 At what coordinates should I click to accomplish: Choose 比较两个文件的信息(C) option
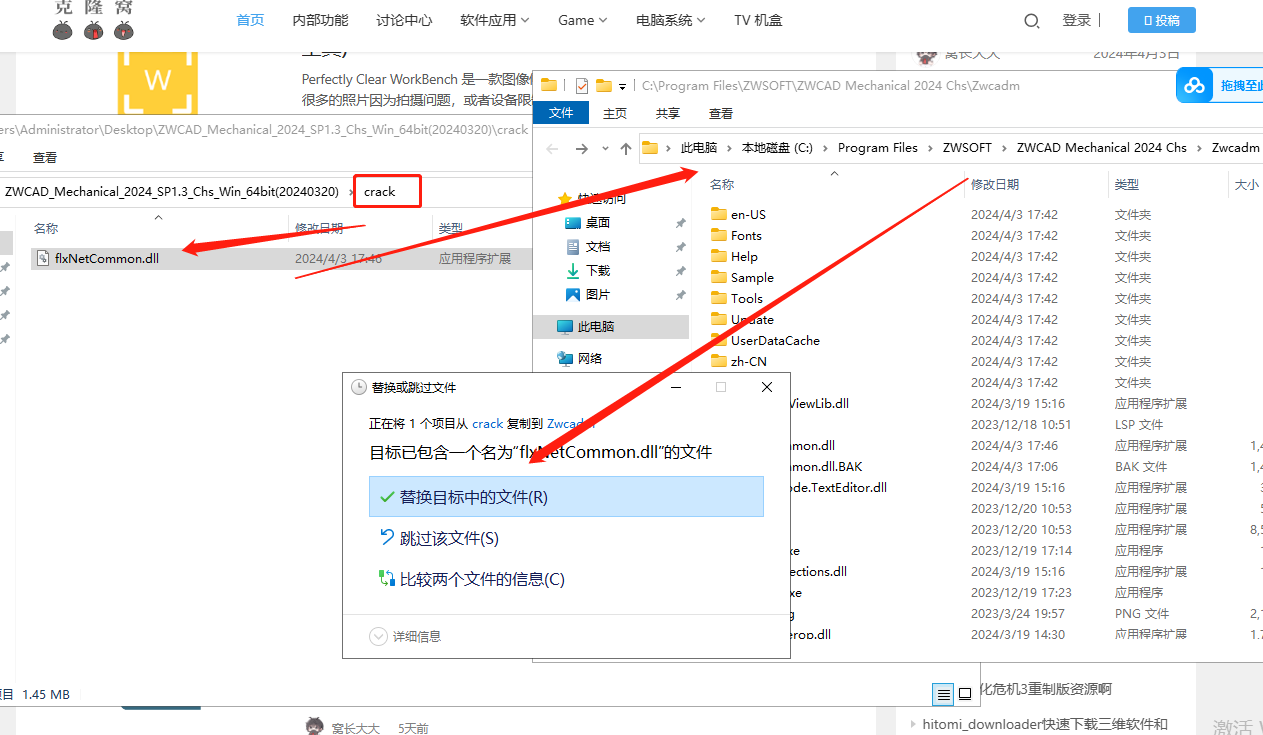(x=566, y=579)
